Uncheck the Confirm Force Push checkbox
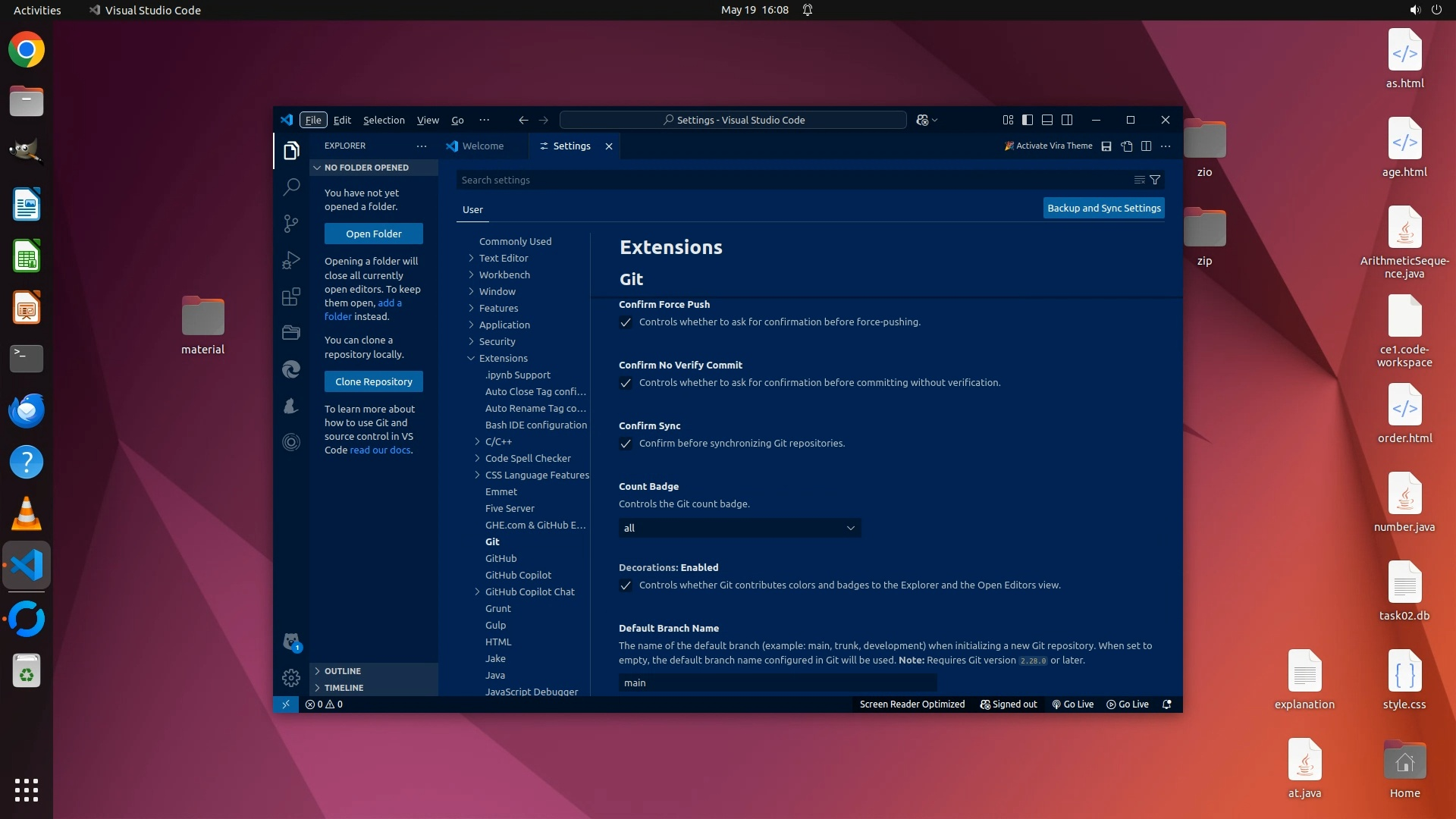1456x819 pixels. (x=626, y=322)
